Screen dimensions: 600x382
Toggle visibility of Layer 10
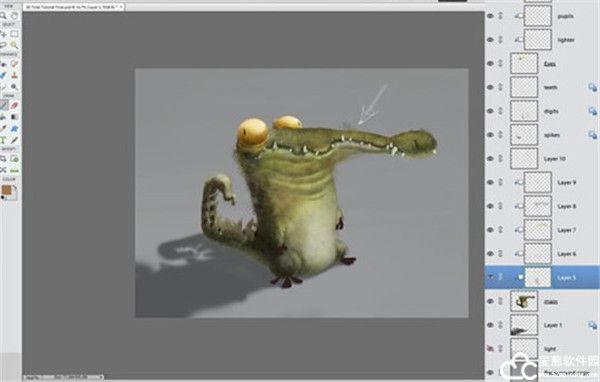(x=490, y=158)
